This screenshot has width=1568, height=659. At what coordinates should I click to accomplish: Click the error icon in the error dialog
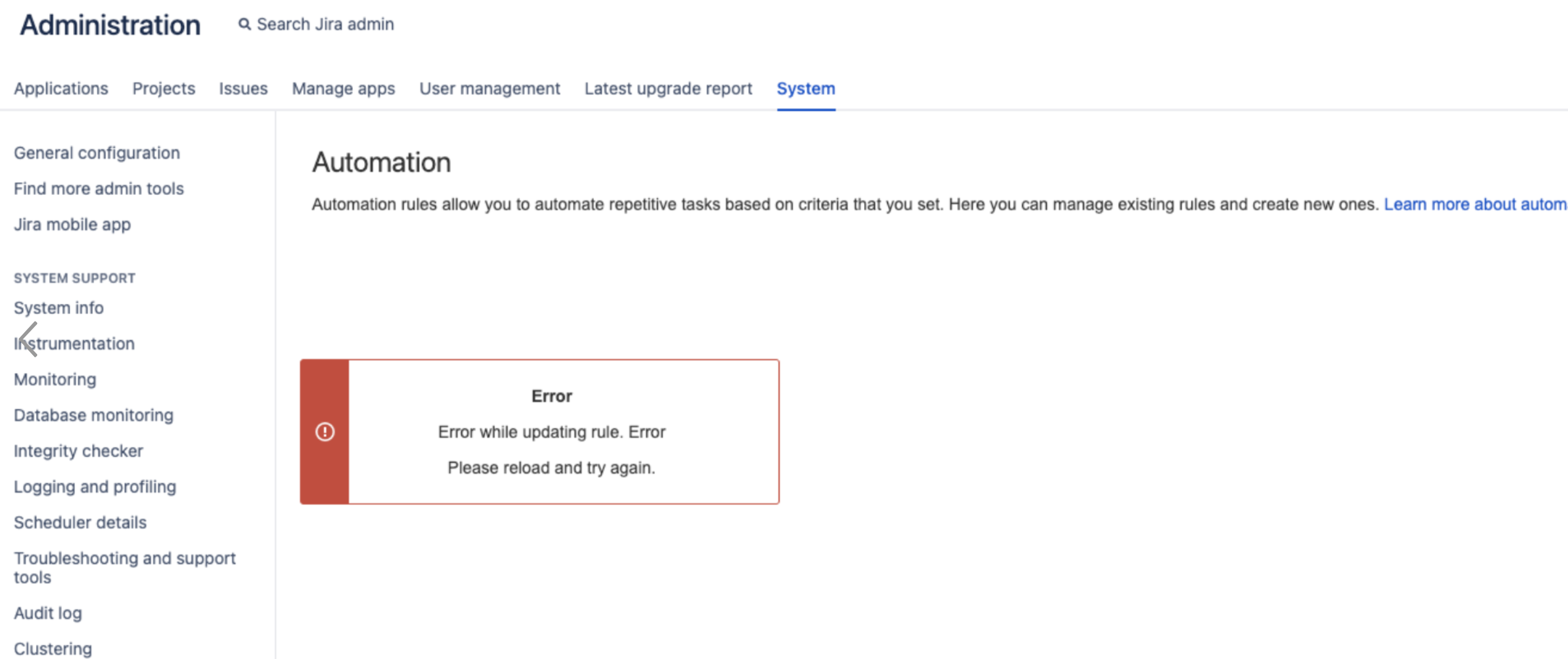325,431
